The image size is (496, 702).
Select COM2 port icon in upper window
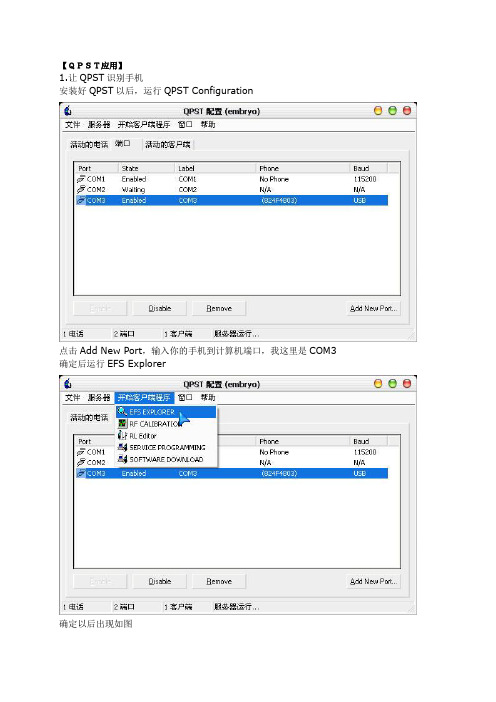pos(81,189)
